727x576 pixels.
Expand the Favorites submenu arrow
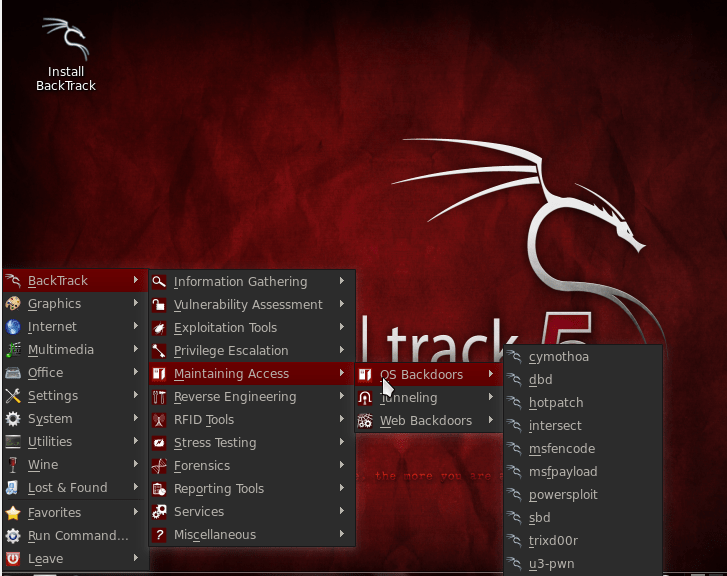(135, 512)
